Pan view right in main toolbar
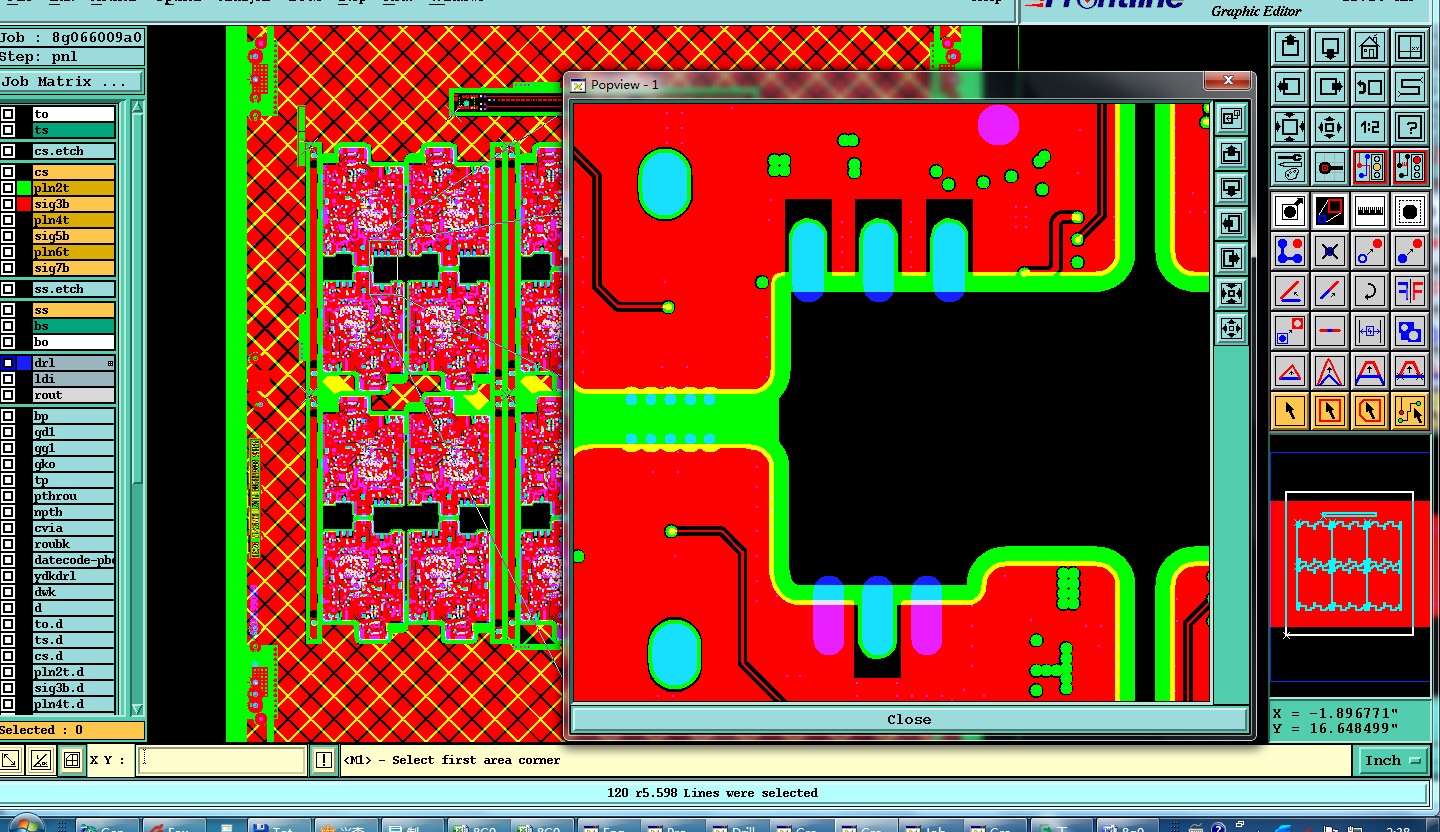This screenshot has height=832, width=1440. pyautogui.click(x=1330, y=87)
